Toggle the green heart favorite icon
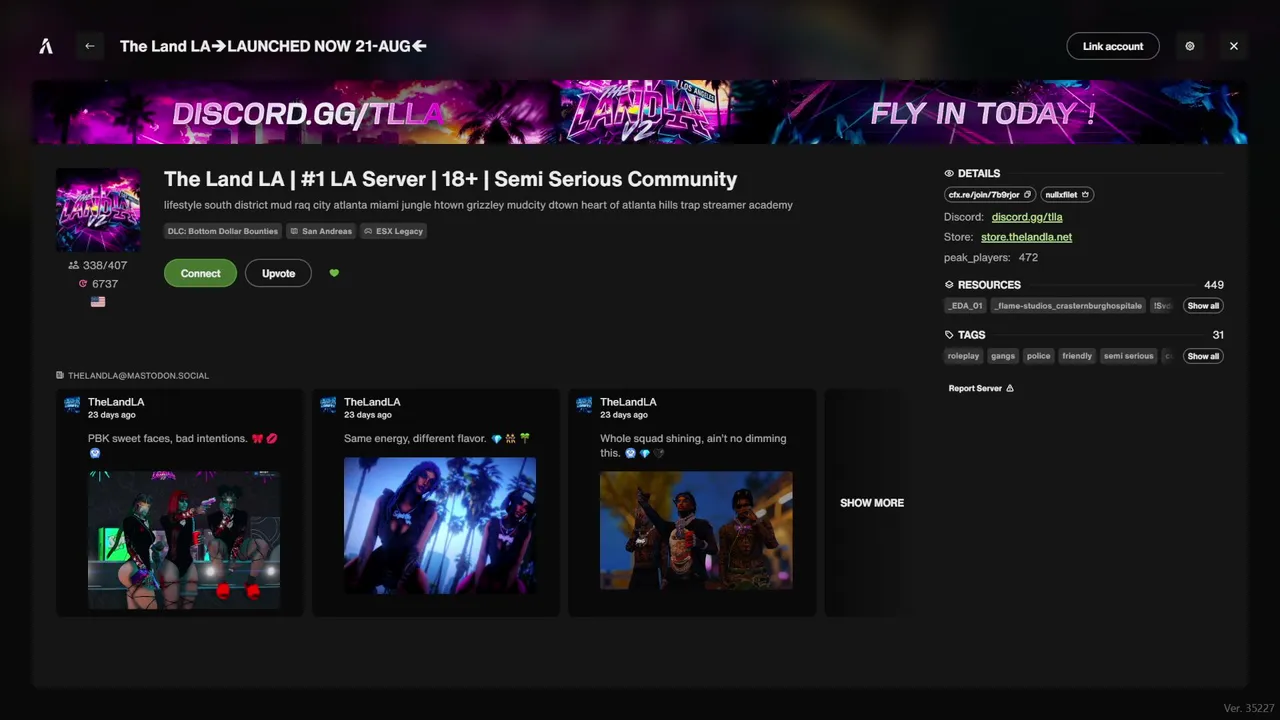This screenshot has width=1280, height=720. coord(334,273)
